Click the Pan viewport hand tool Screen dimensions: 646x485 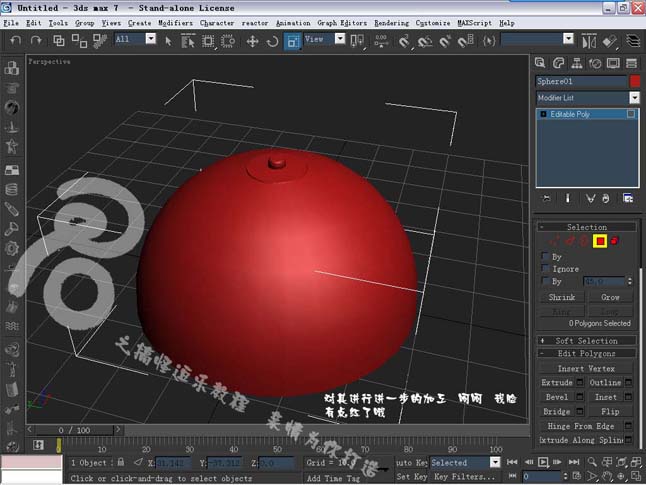607,476
